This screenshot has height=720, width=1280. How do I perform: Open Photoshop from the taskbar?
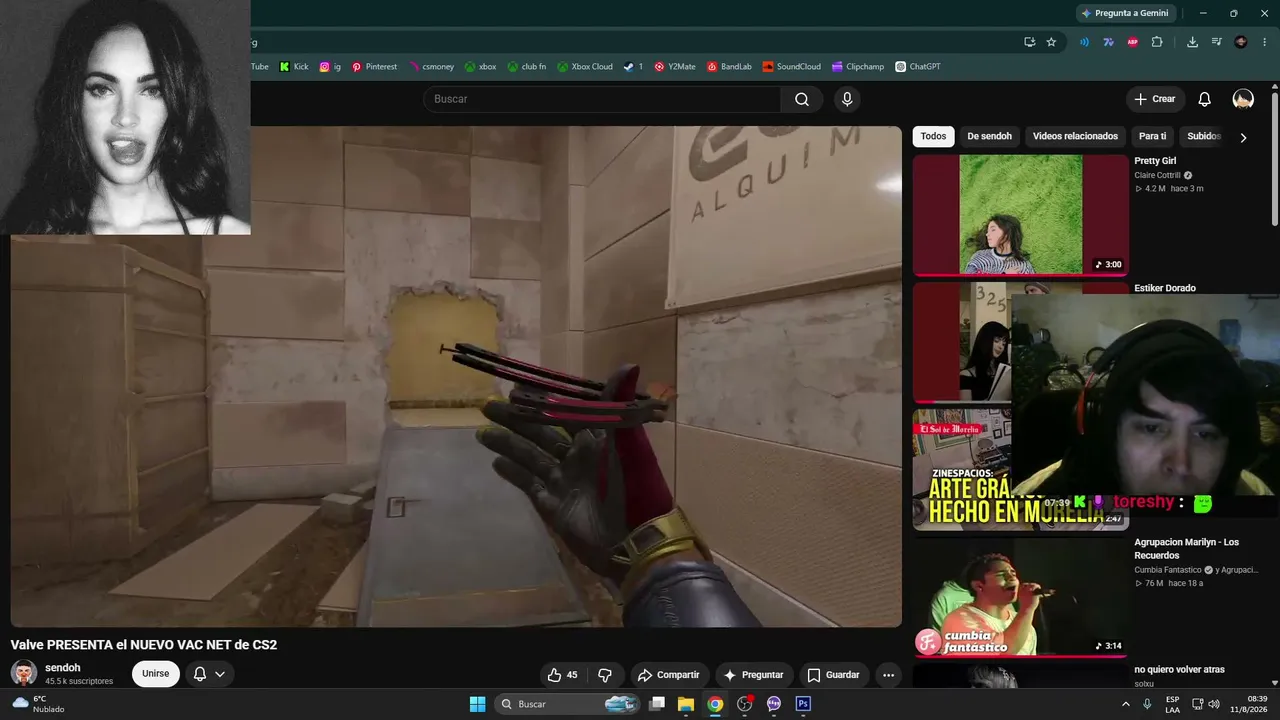tap(802, 704)
